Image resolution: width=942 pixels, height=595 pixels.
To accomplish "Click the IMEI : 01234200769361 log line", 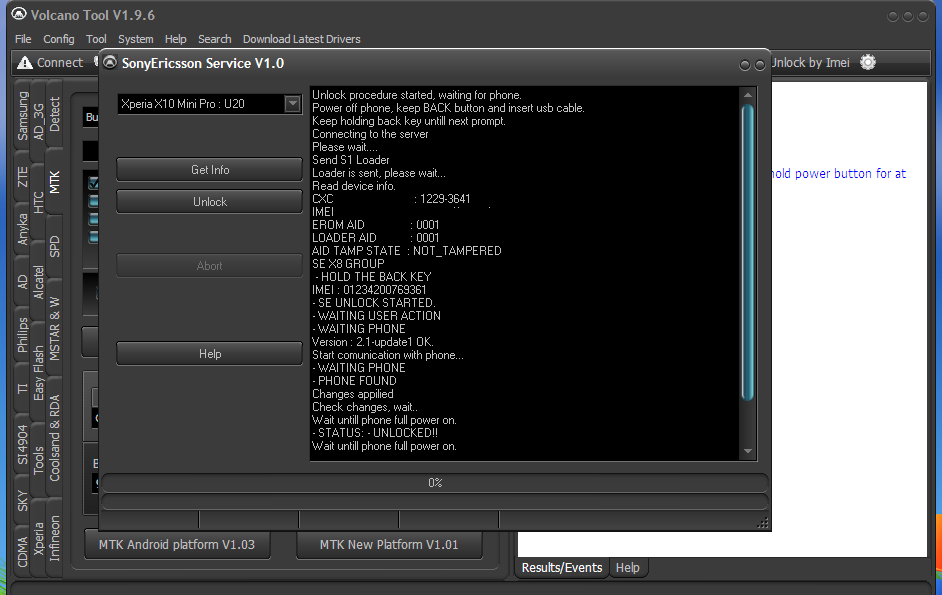I will coord(369,290).
